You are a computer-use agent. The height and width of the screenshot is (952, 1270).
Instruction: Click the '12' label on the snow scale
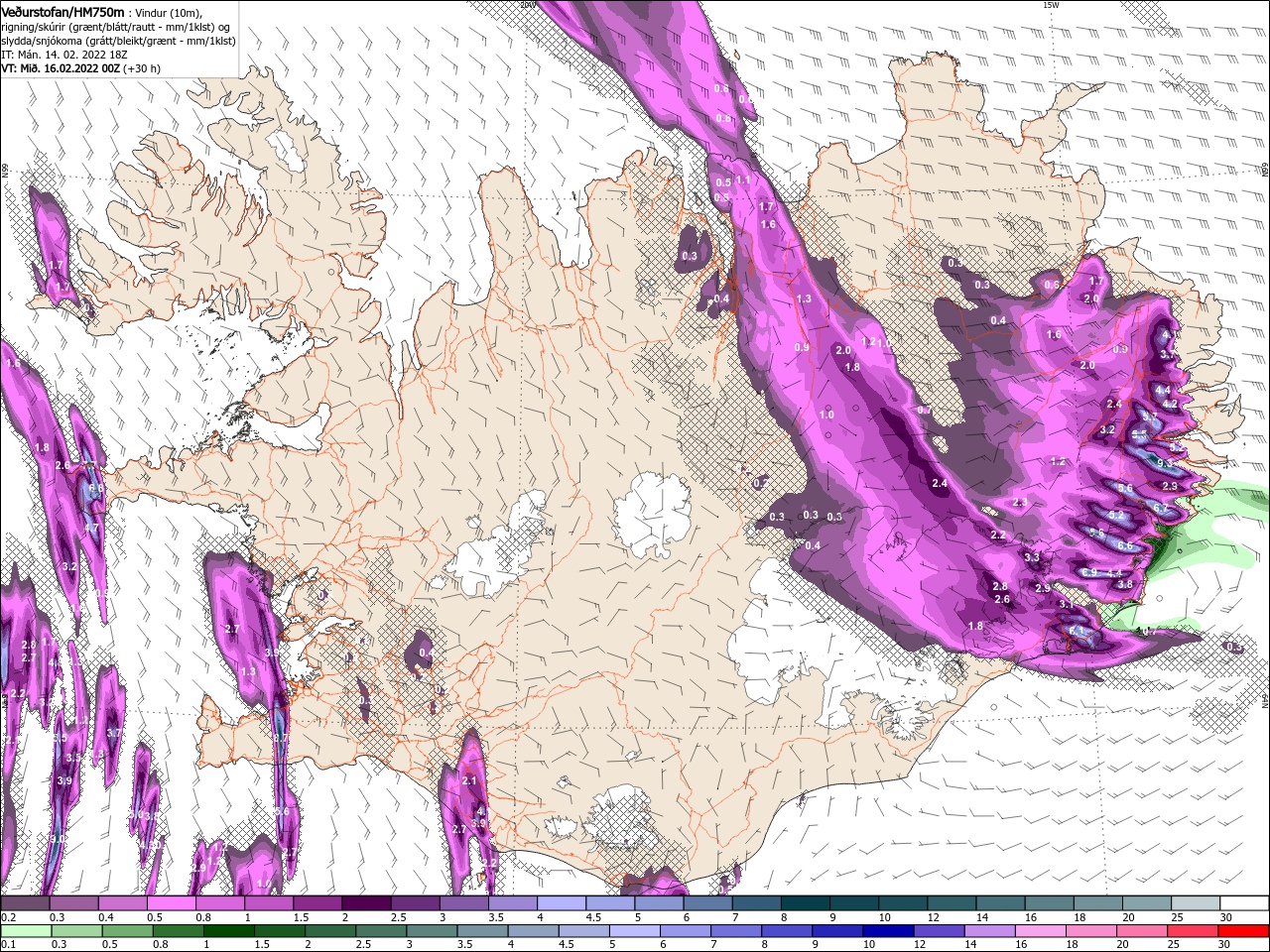934,917
